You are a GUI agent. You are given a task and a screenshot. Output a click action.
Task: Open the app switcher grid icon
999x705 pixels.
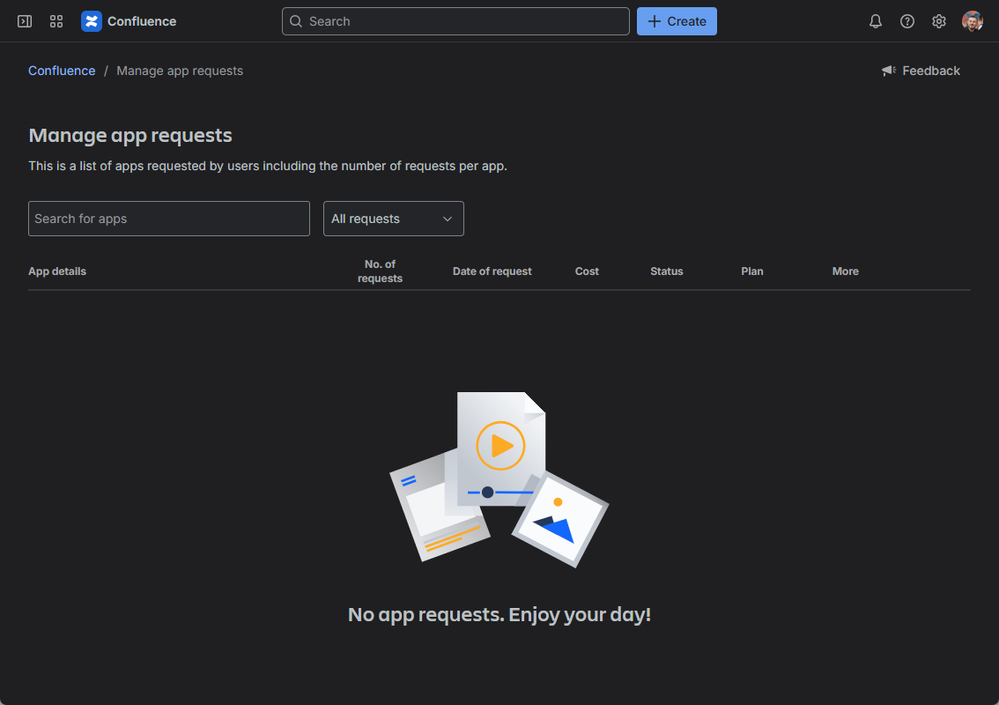[x=56, y=22]
